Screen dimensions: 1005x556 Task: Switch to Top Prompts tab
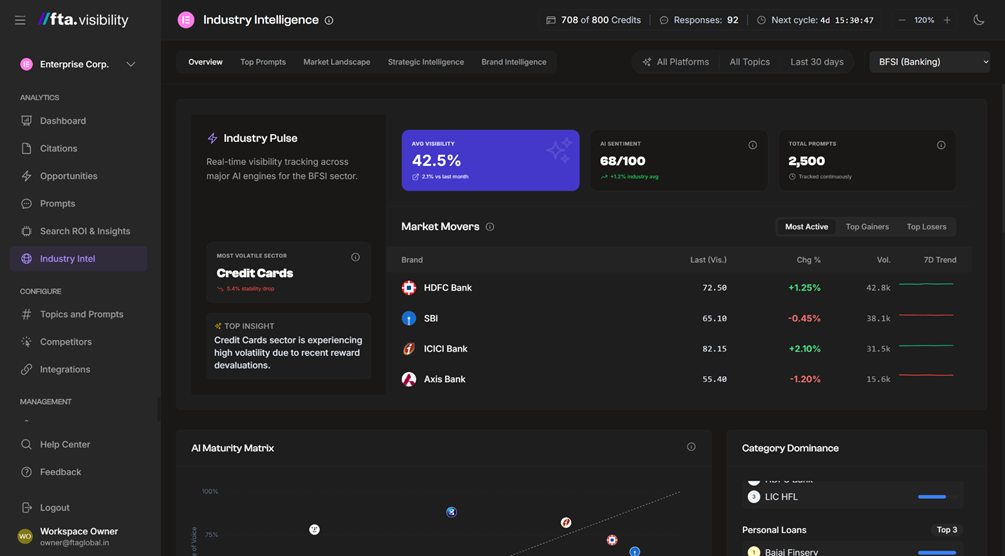click(263, 62)
